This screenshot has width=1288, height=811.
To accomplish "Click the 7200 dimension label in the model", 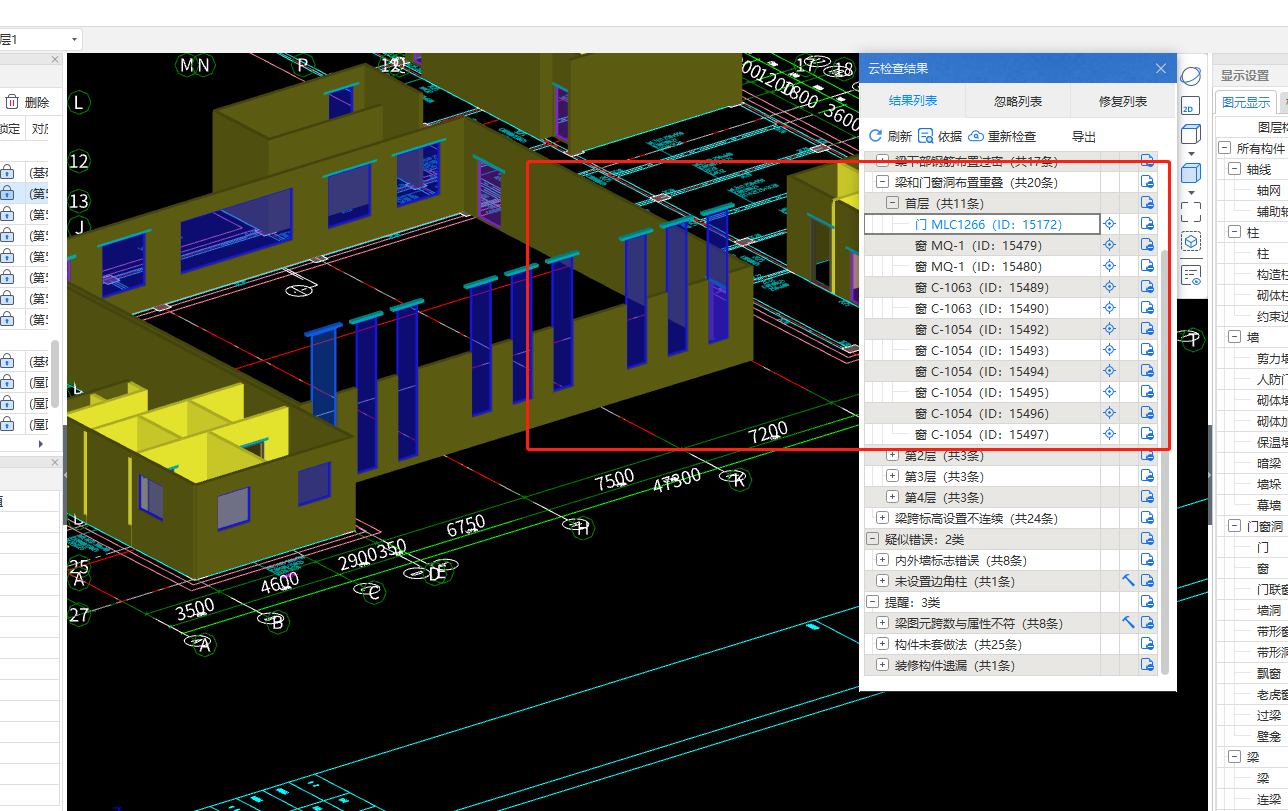I will pos(768,433).
